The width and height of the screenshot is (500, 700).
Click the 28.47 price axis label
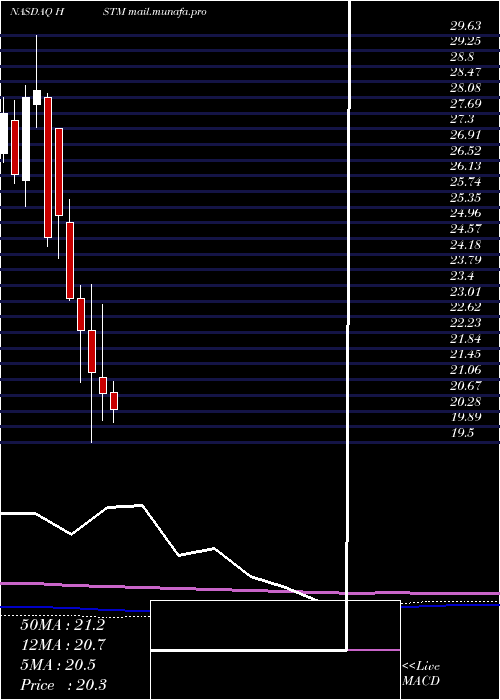click(x=465, y=72)
